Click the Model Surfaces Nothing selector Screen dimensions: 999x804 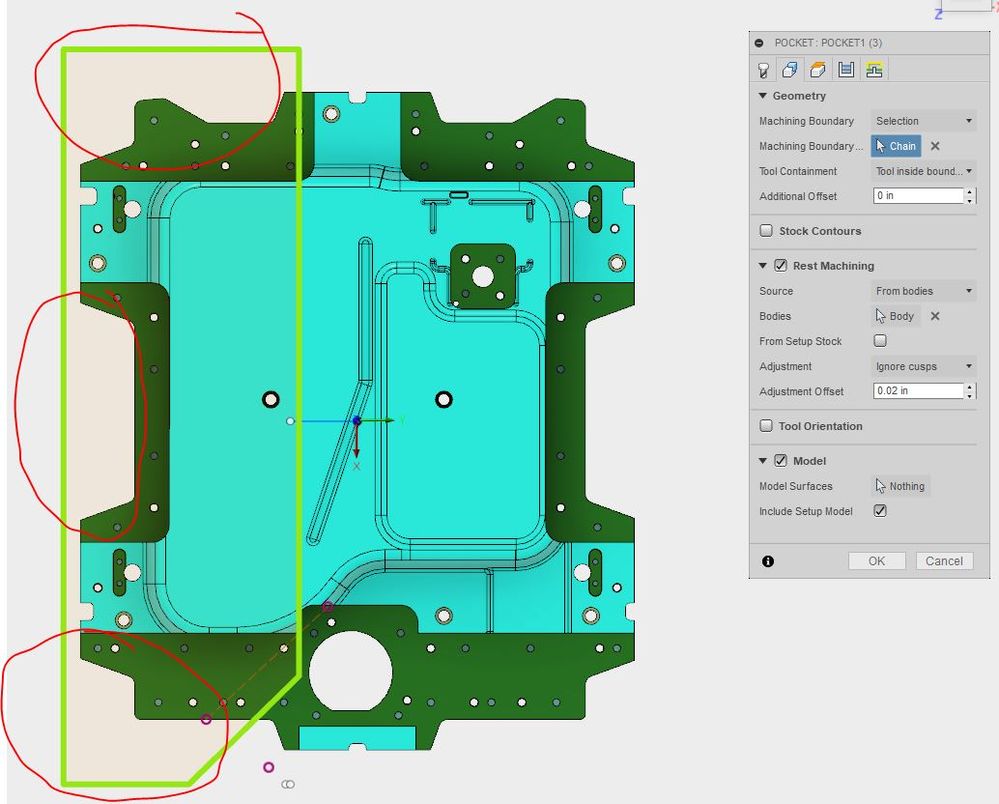900,486
